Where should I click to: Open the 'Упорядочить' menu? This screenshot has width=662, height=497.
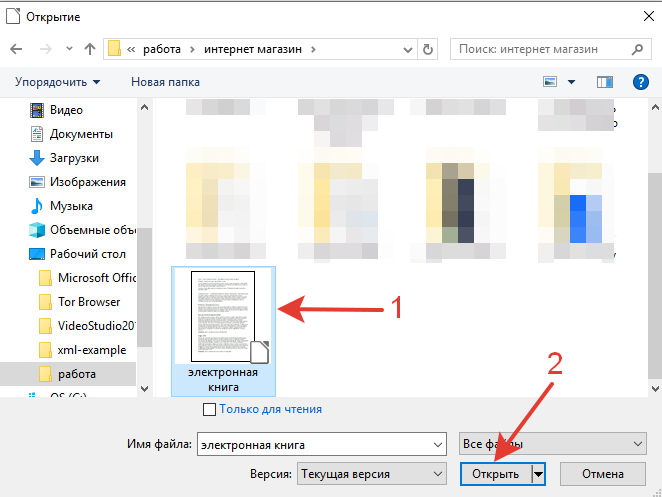[57, 82]
